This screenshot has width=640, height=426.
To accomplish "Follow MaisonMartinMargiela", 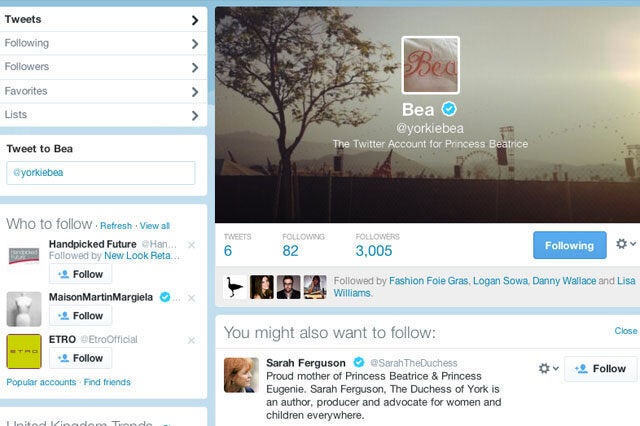I will [x=80, y=316].
